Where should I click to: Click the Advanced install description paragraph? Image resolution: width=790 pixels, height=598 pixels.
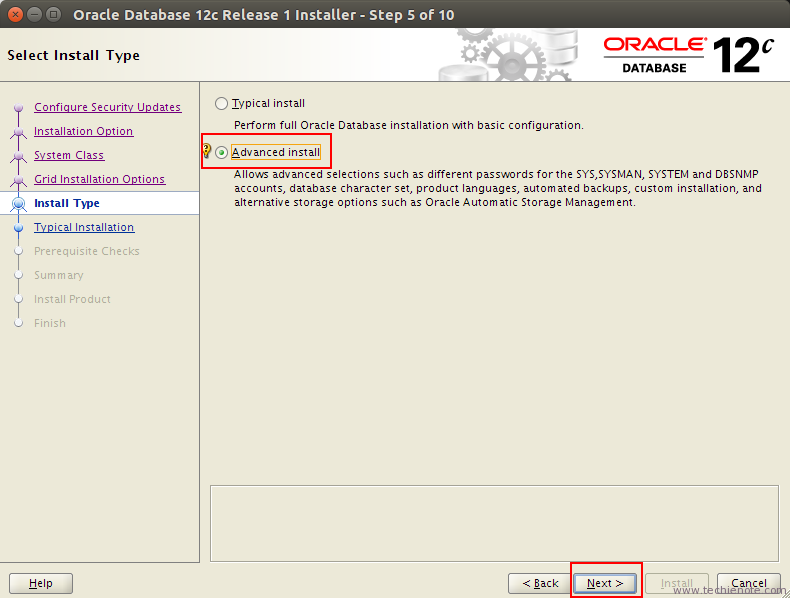coord(498,188)
